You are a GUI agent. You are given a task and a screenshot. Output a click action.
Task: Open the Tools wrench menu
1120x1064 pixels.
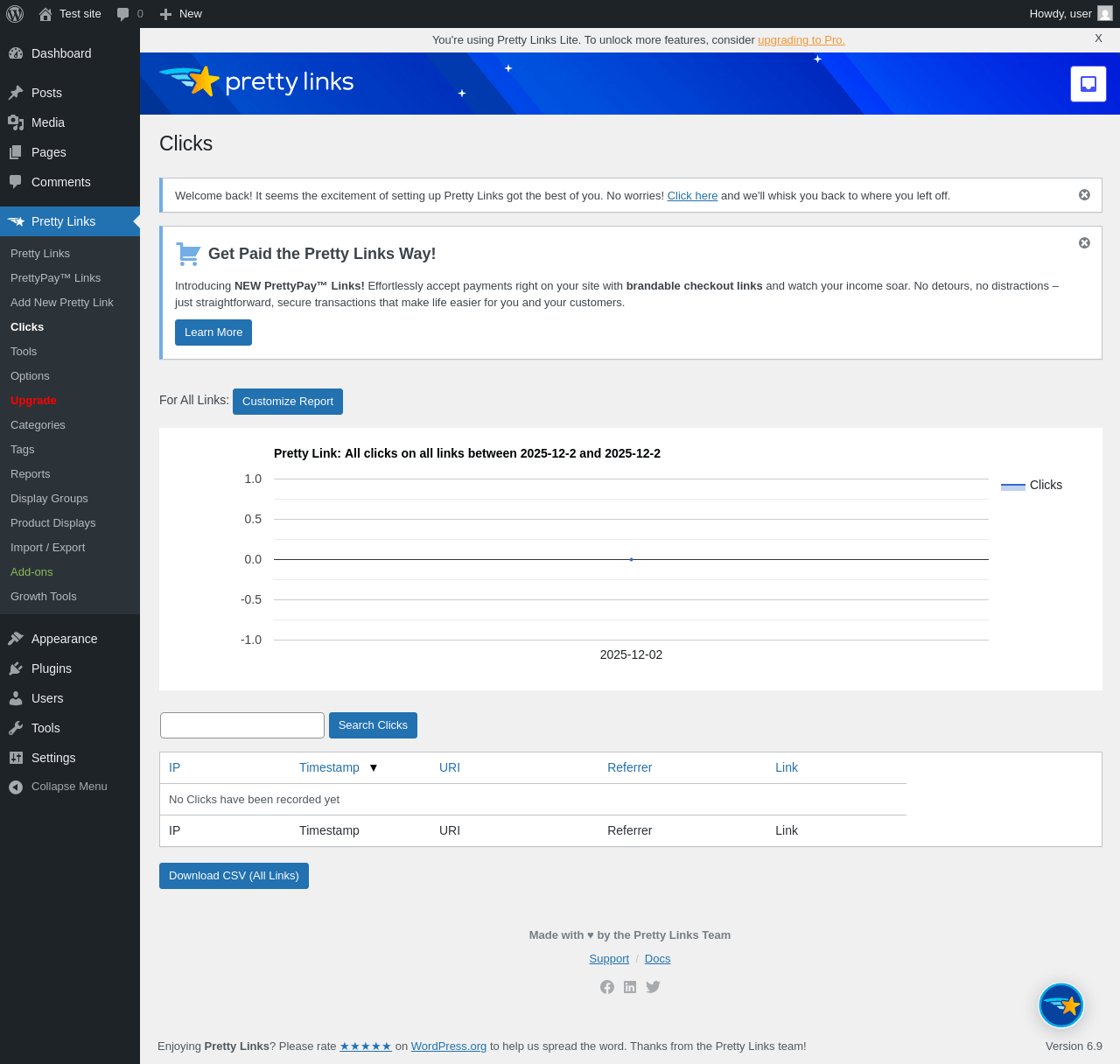click(x=70, y=728)
